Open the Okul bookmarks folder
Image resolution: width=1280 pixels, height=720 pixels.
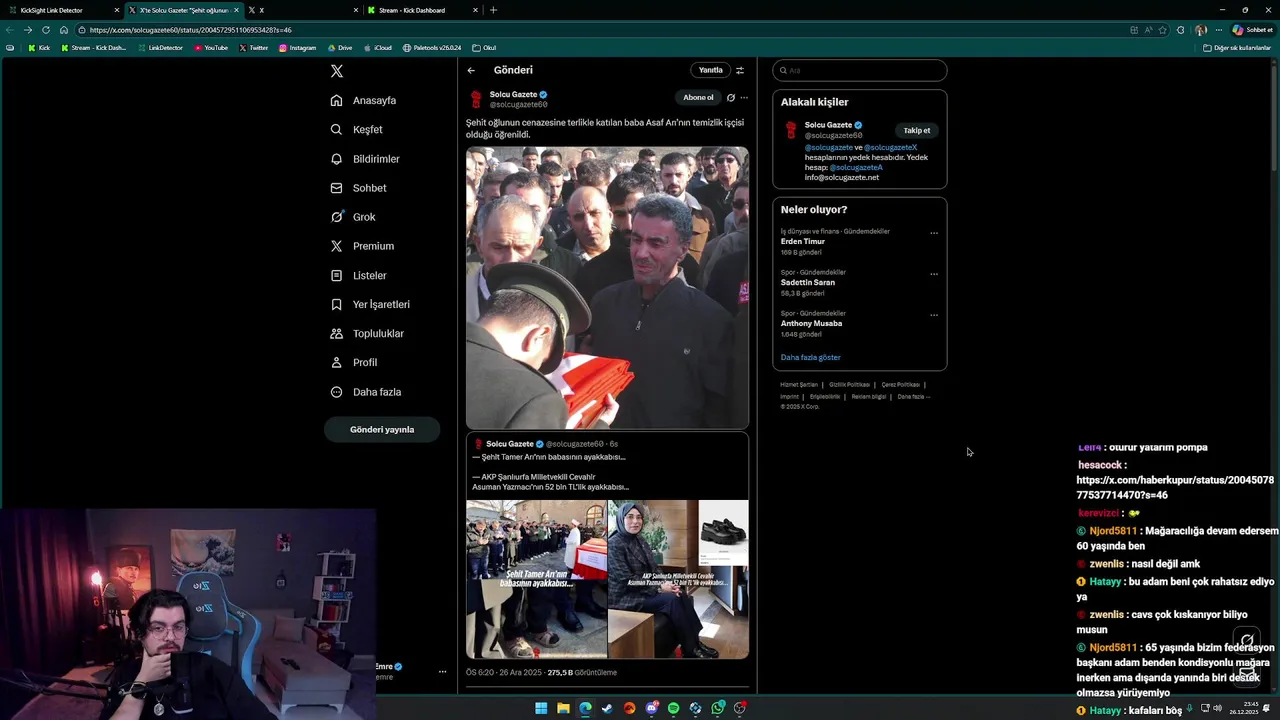click(484, 48)
